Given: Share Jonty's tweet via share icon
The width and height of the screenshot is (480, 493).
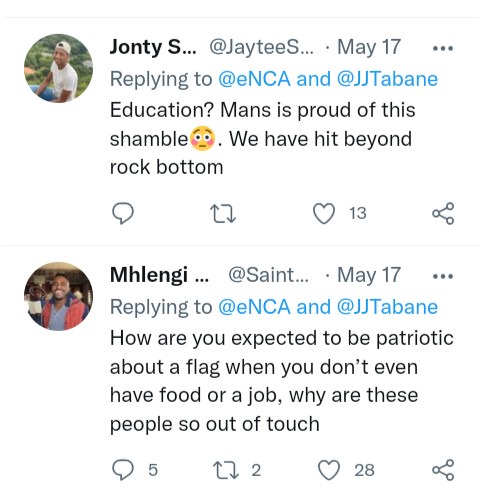Looking at the screenshot, I should (443, 213).
